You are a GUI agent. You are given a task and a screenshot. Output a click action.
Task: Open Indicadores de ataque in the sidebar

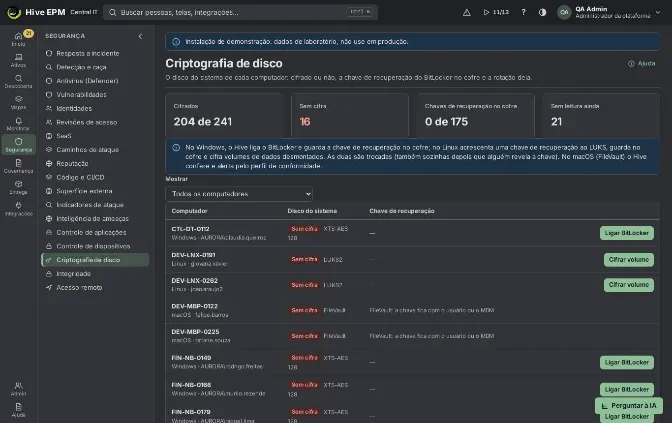(95, 205)
